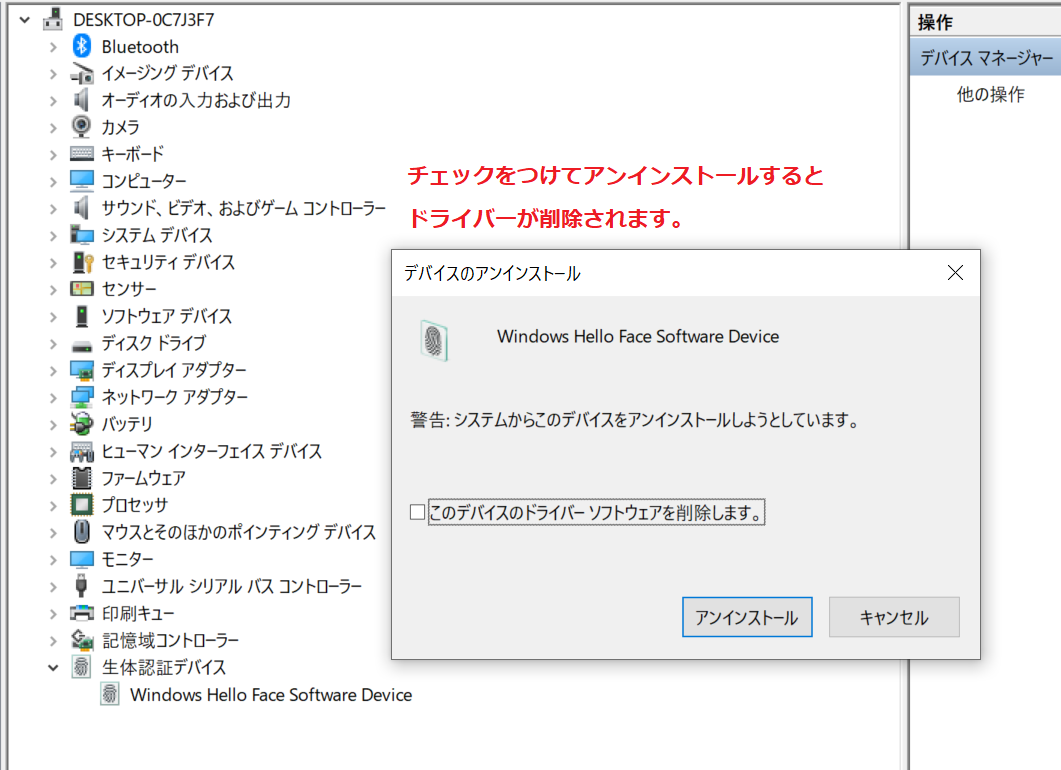1061x770 pixels.
Task: Click the カメラ (camera) device icon
Action: 82,127
